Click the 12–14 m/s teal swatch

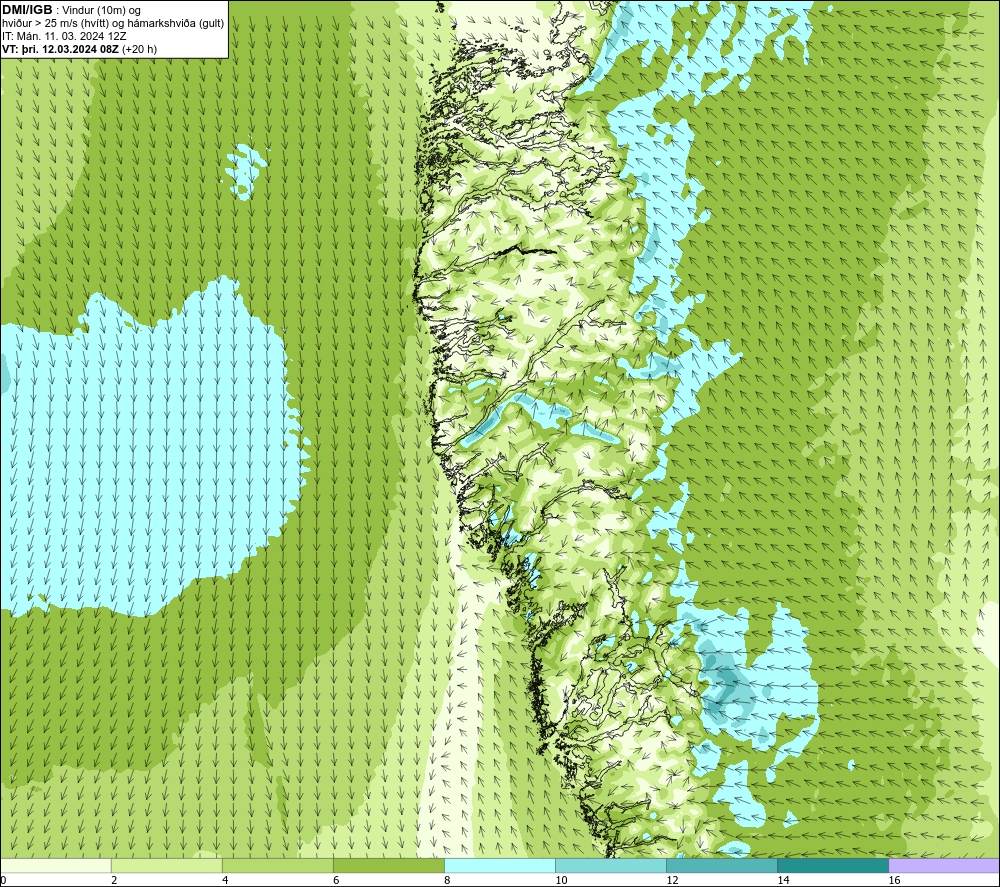pos(721,865)
